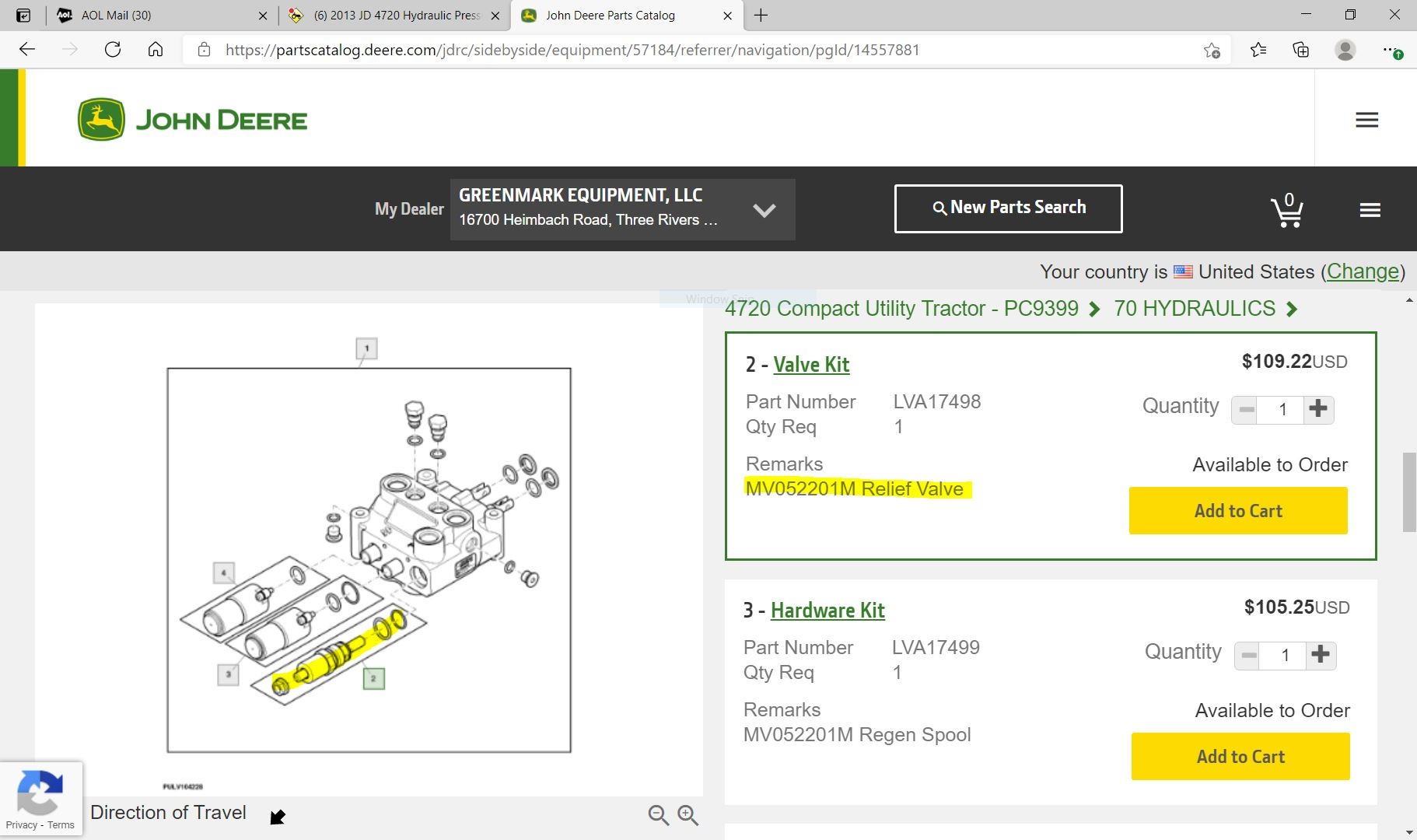Select callout 3 in the diagram

[228, 674]
